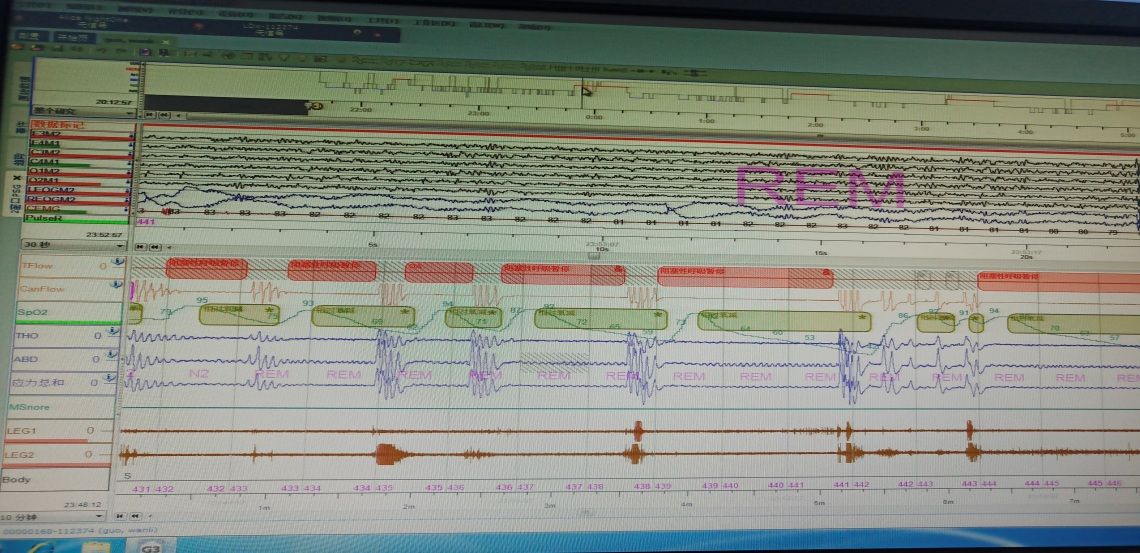
Task: Click dark scrollbar region of hypnogram overview
Action: pos(225,106)
